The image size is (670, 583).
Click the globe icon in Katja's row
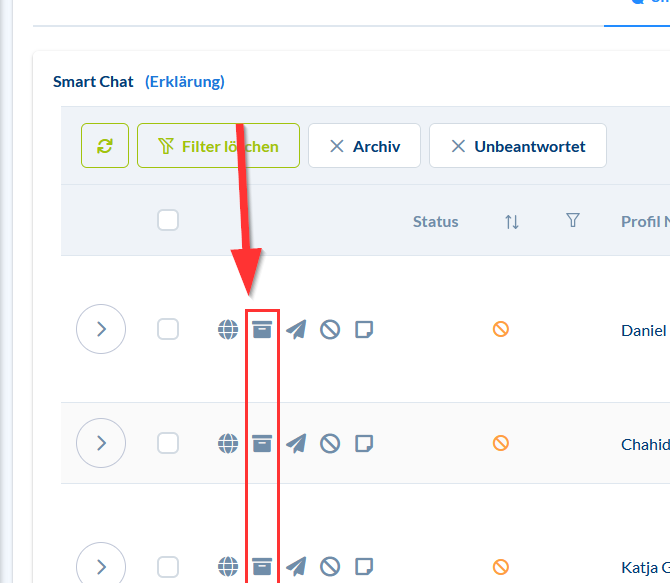pos(228,566)
